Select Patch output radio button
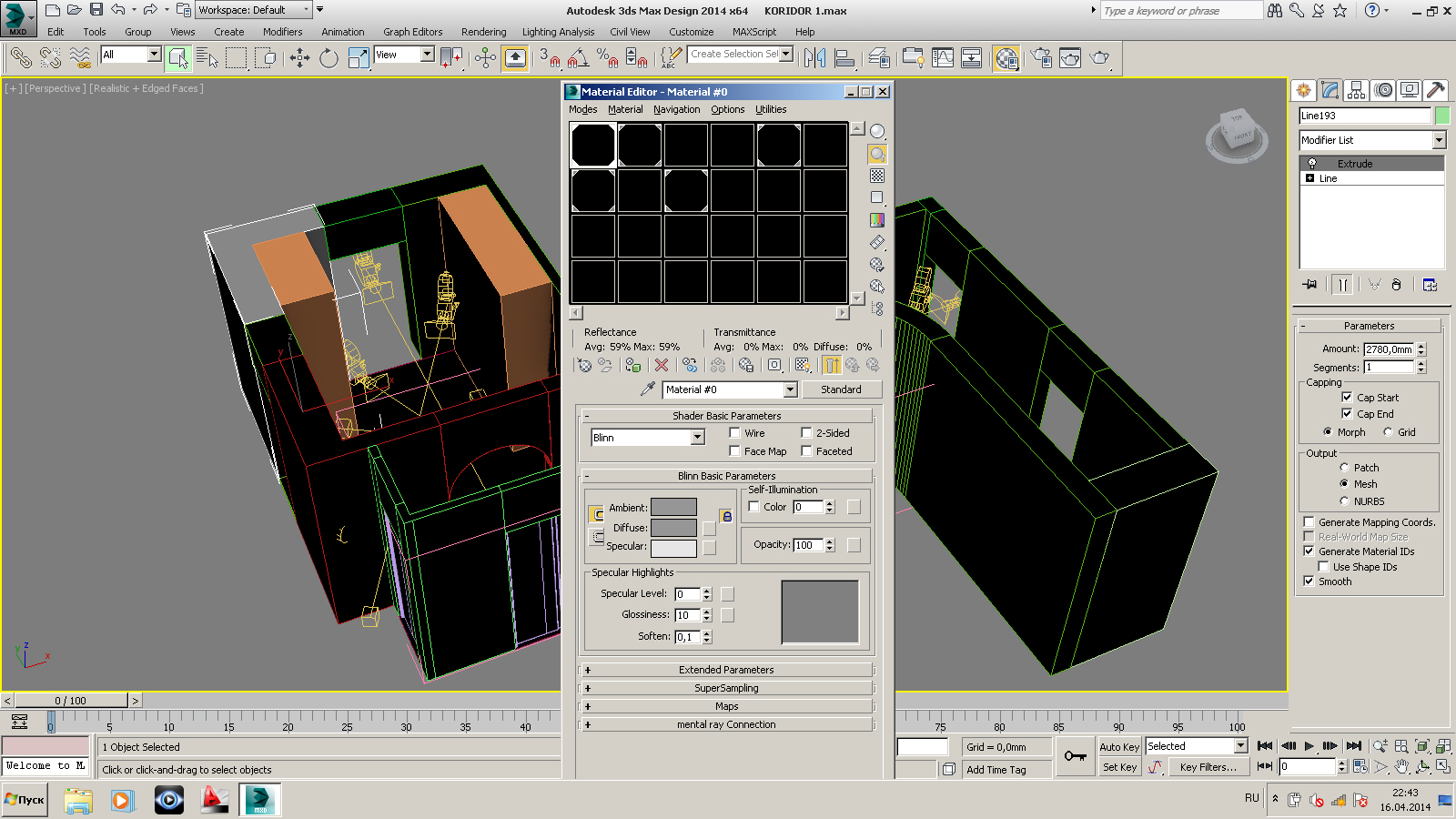Image resolution: width=1456 pixels, height=819 pixels. 1344,468
